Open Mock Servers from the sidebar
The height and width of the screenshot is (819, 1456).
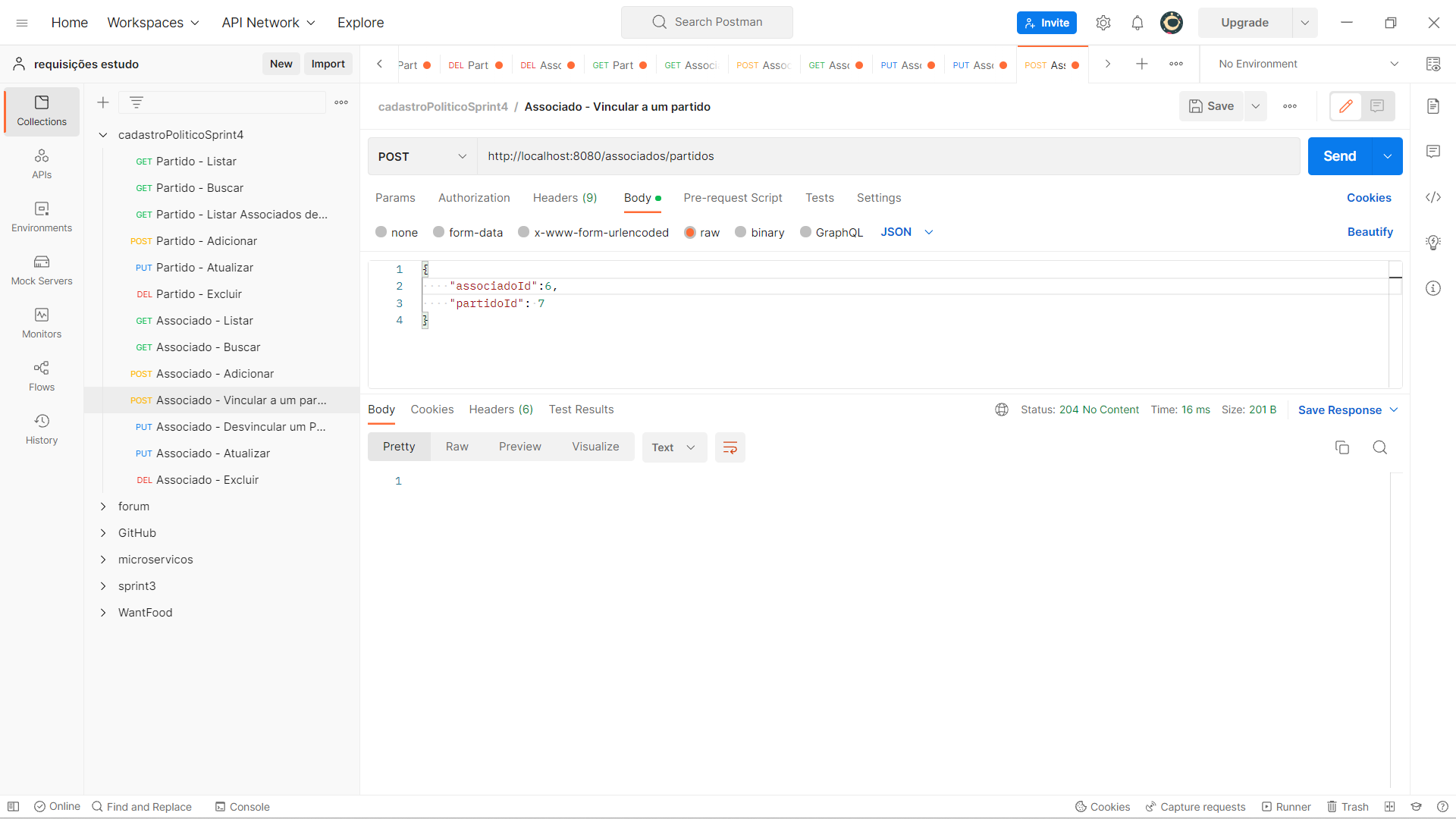click(x=42, y=270)
